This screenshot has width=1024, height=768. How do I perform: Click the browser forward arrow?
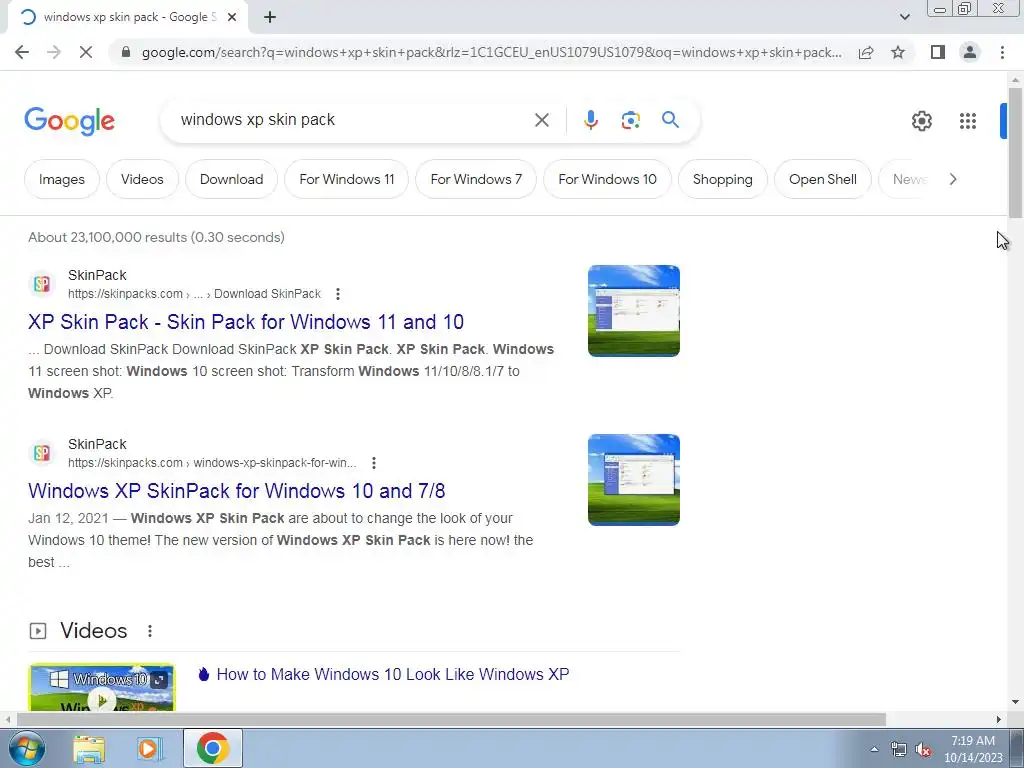point(54,52)
